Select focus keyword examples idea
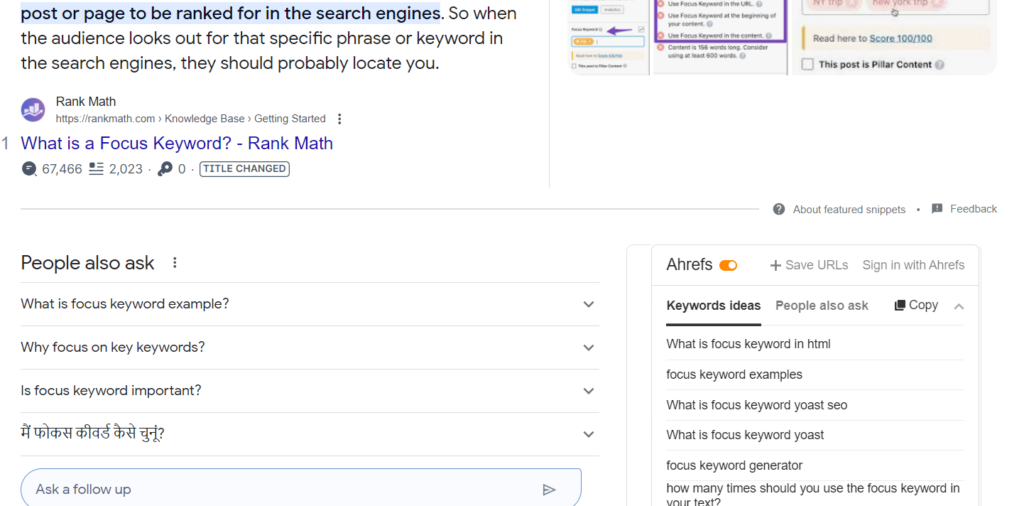The height and width of the screenshot is (506, 1024). point(734,375)
